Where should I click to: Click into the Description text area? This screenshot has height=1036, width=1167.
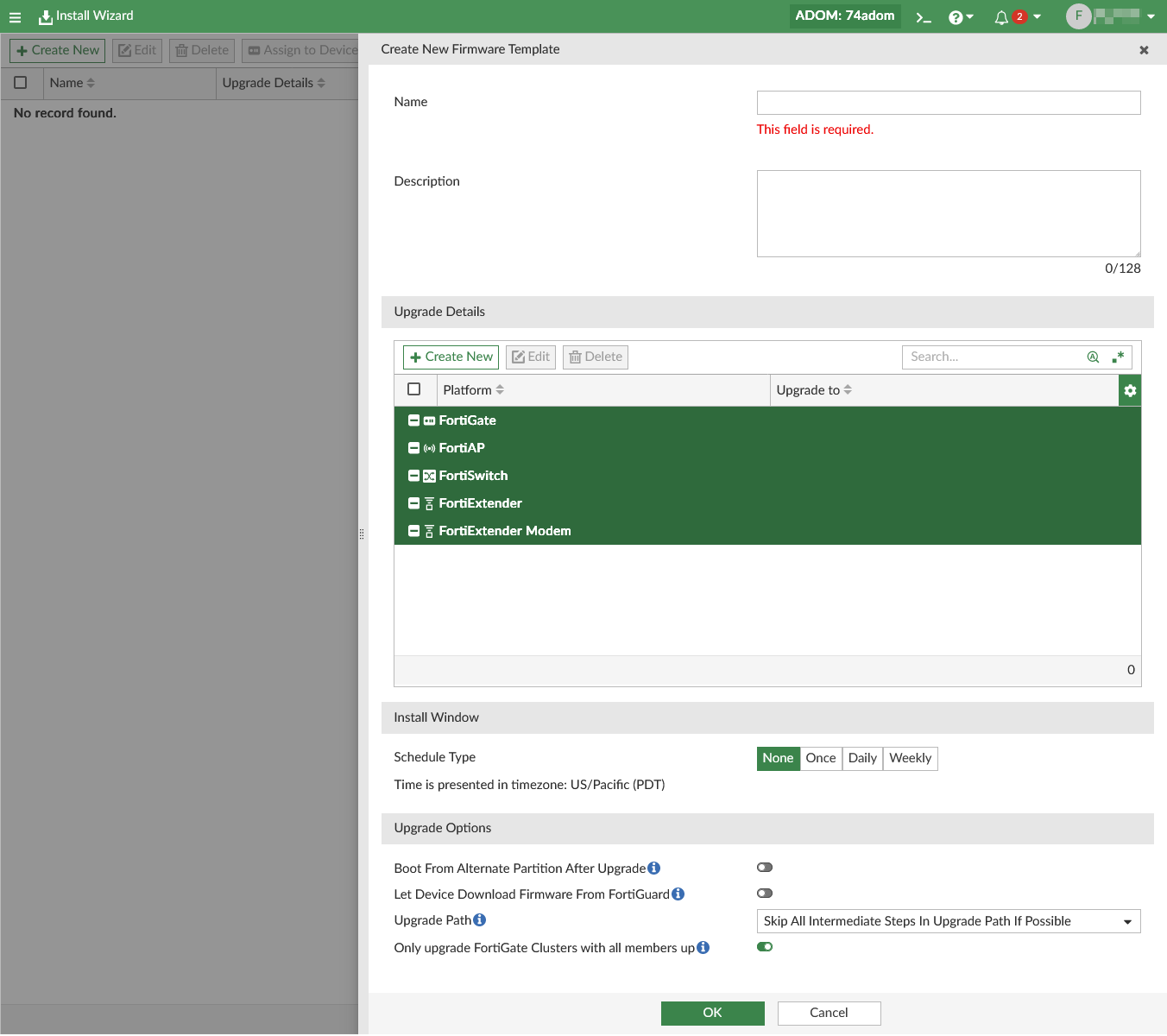(949, 213)
